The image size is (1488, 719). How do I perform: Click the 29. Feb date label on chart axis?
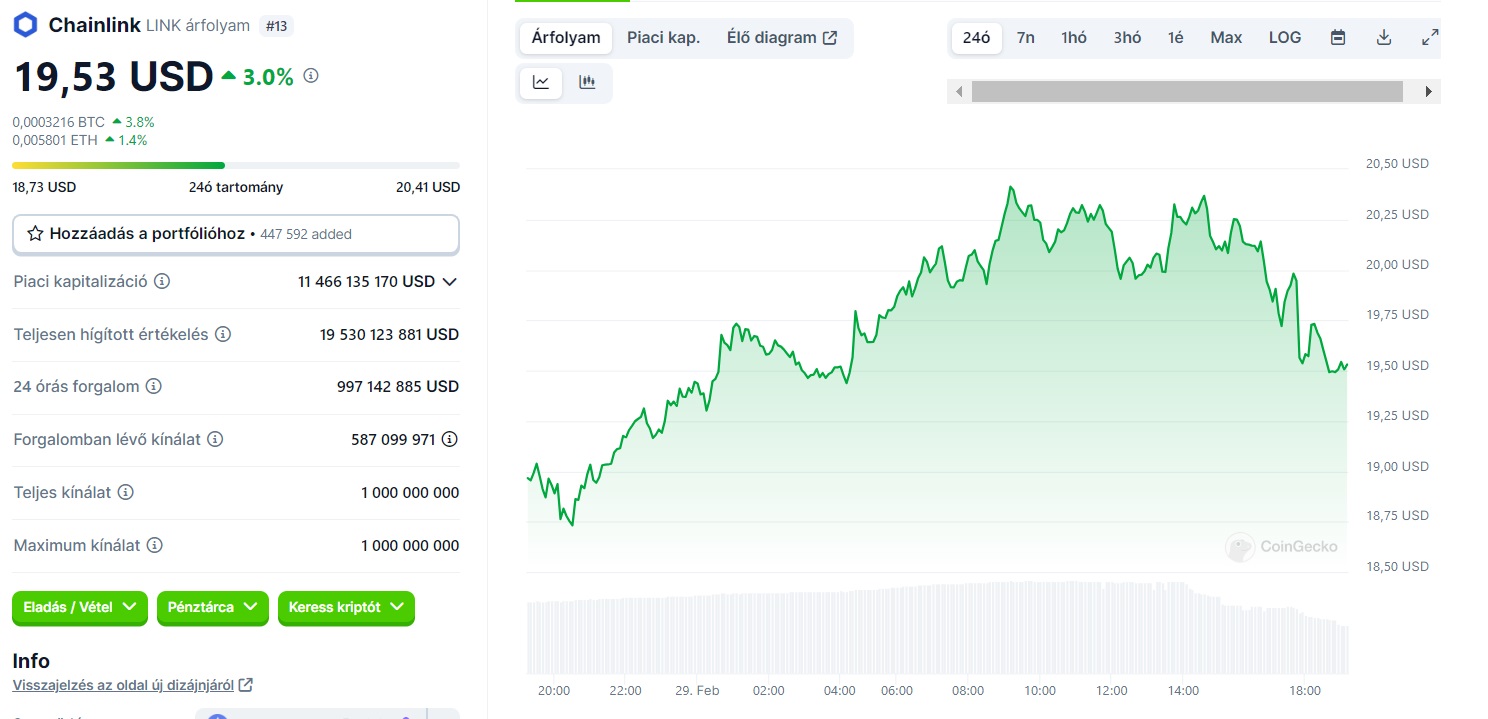[x=696, y=690]
